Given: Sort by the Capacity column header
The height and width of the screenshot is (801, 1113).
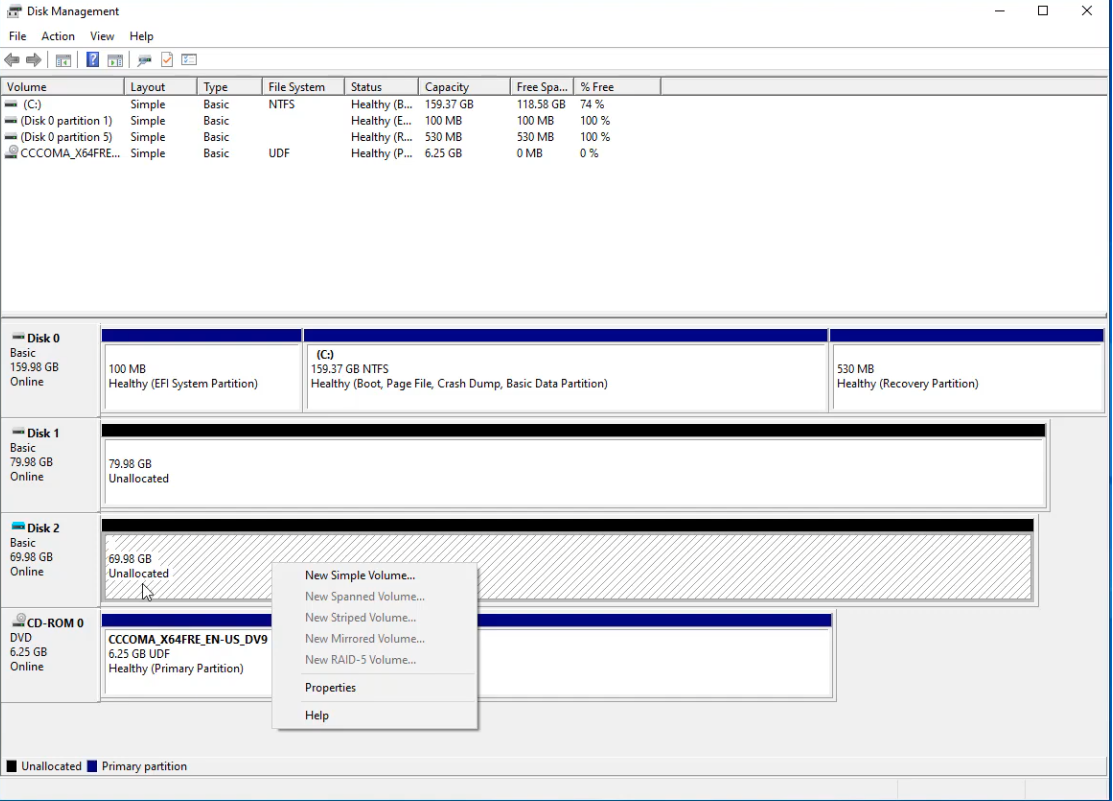Looking at the screenshot, I should 465,87.
